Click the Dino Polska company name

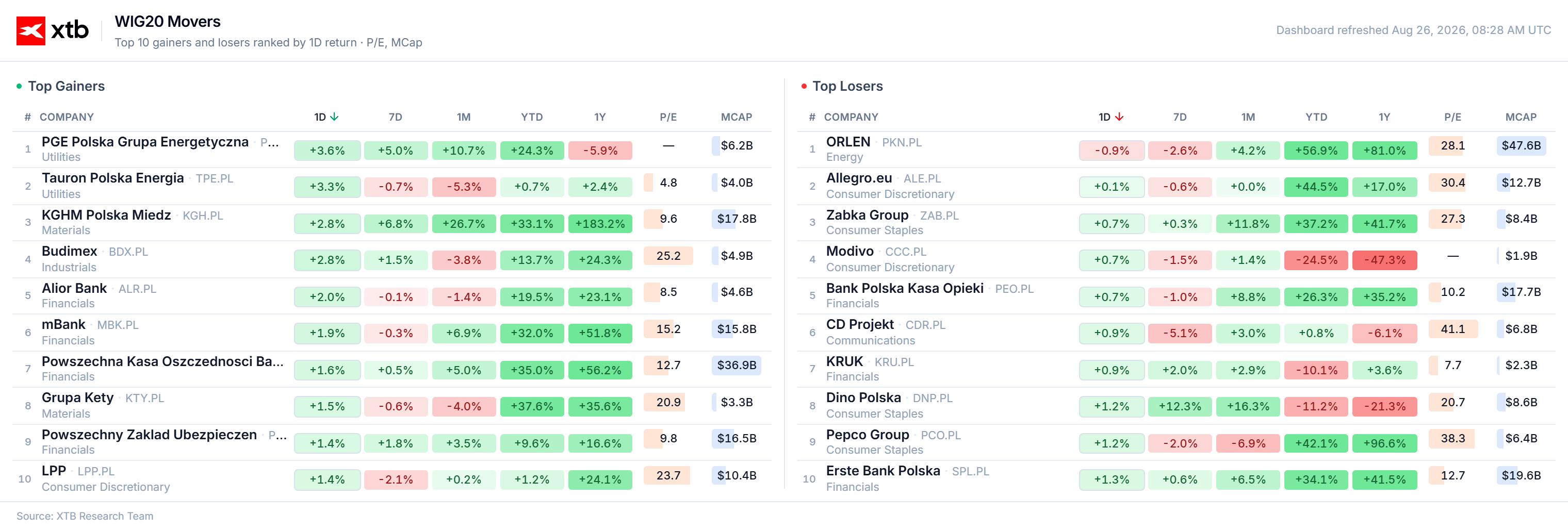coord(863,397)
